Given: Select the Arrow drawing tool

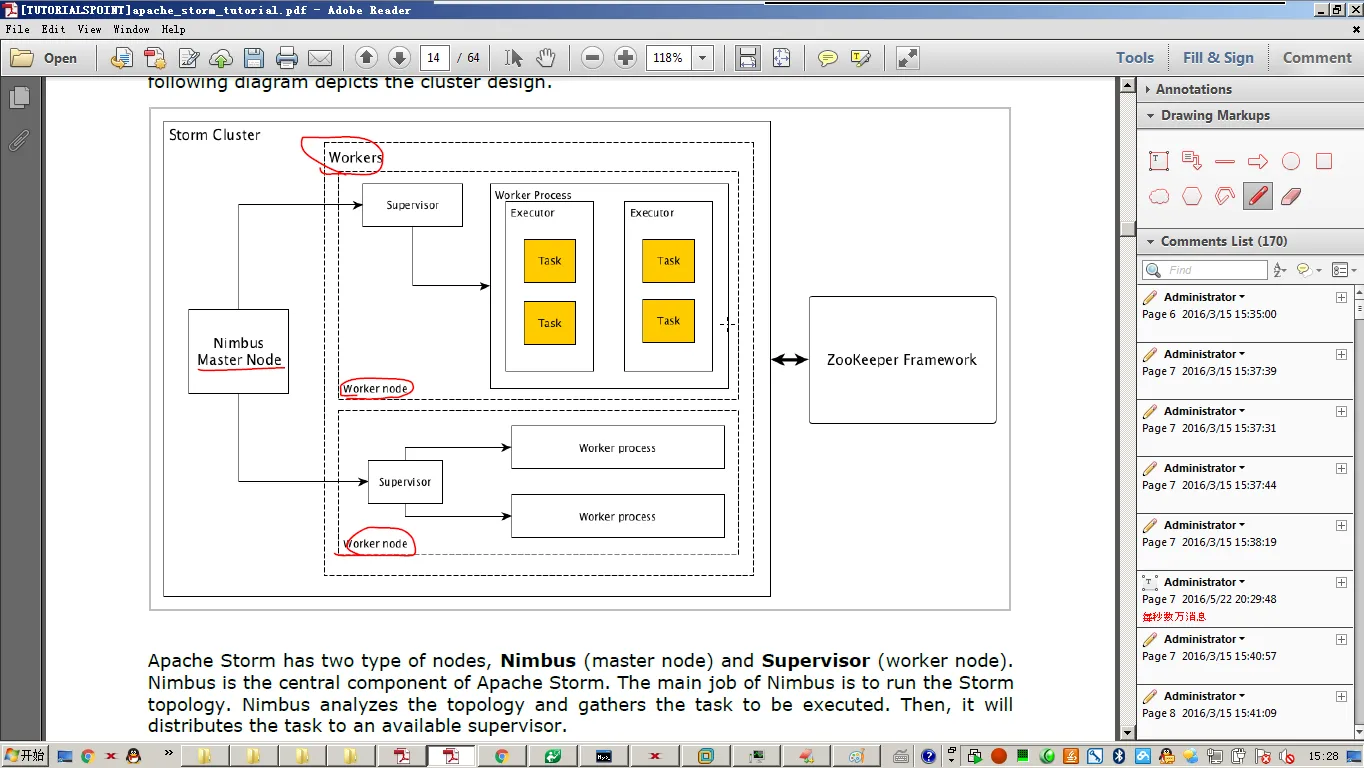Looking at the screenshot, I should coord(1258,161).
